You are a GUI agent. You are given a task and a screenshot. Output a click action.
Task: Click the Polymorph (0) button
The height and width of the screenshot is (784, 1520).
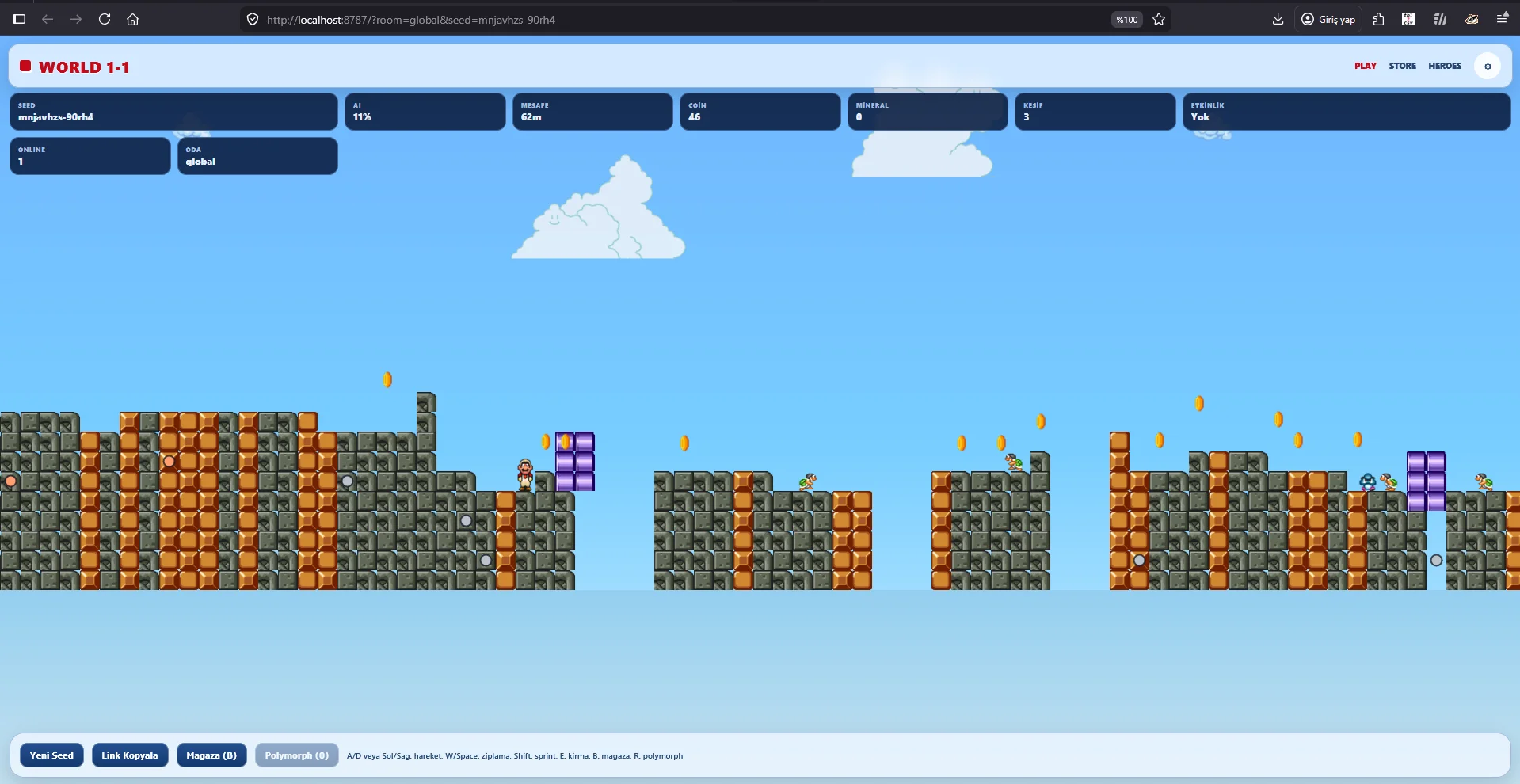(x=296, y=755)
